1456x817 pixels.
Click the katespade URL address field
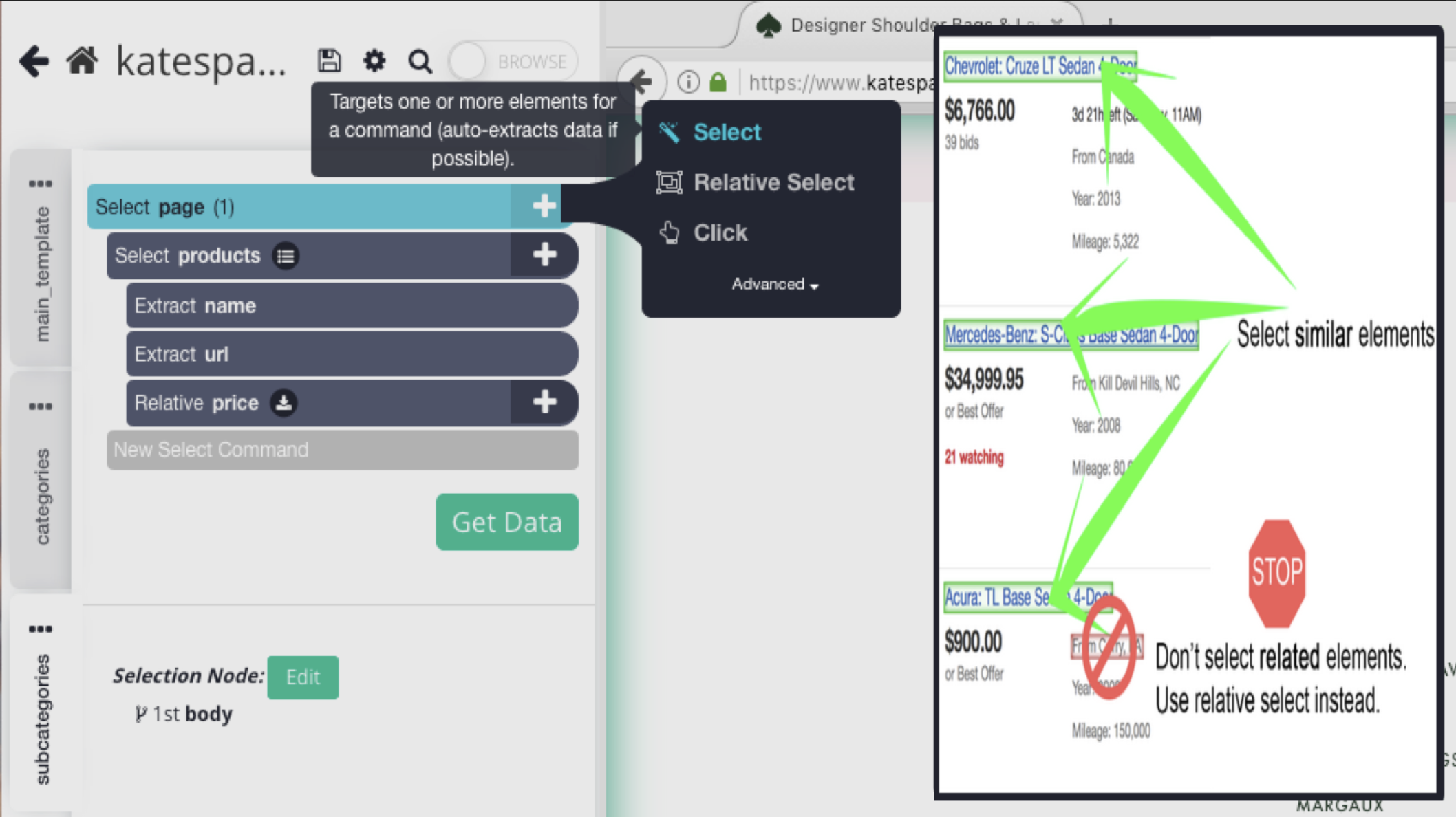[x=841, y=83]
